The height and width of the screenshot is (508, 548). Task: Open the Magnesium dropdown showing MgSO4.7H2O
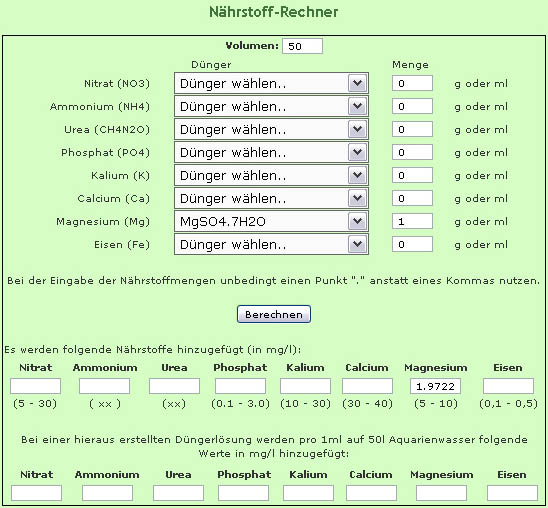pos(271,222)
